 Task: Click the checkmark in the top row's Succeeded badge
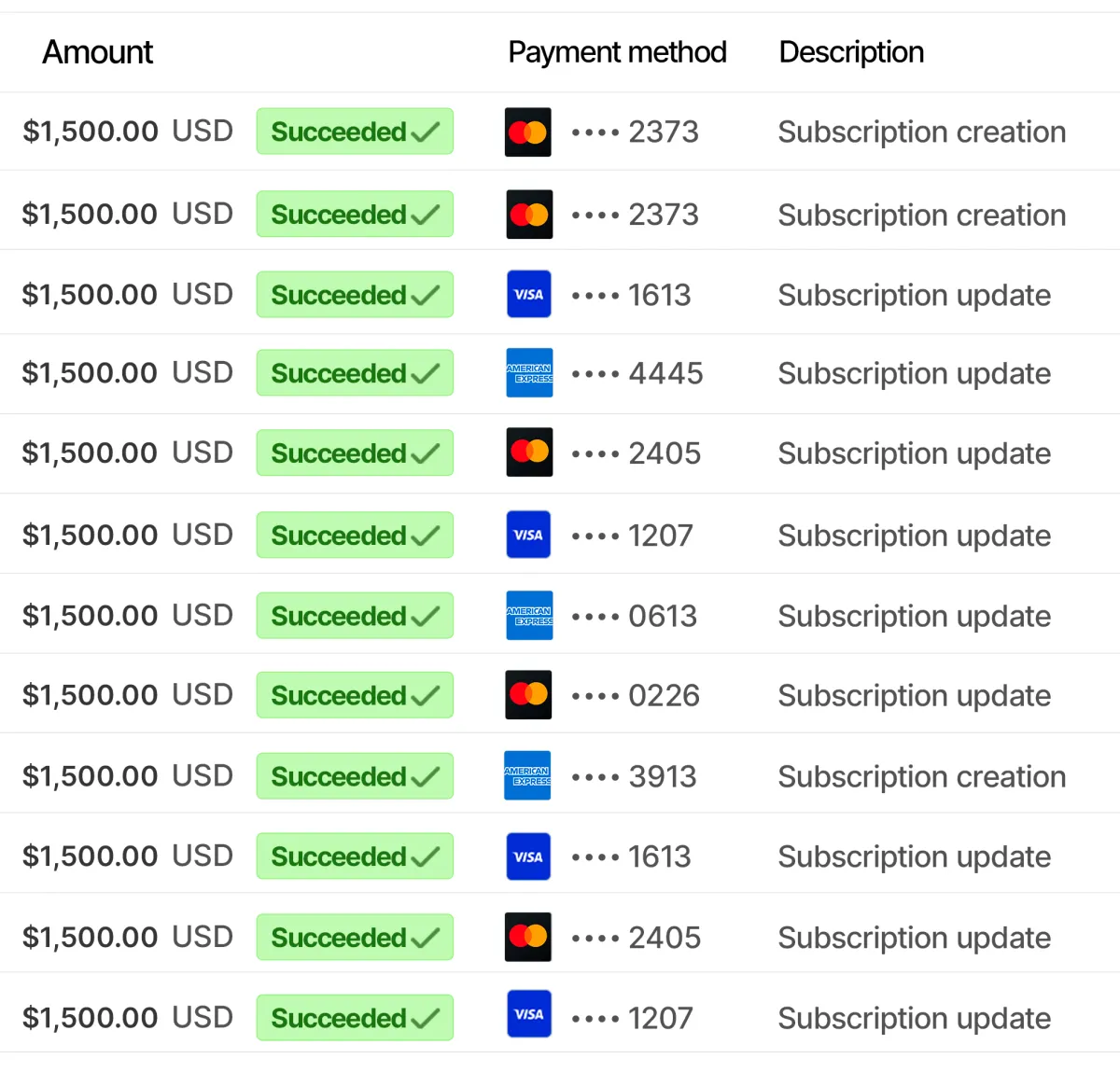click(x=425, y=132)
